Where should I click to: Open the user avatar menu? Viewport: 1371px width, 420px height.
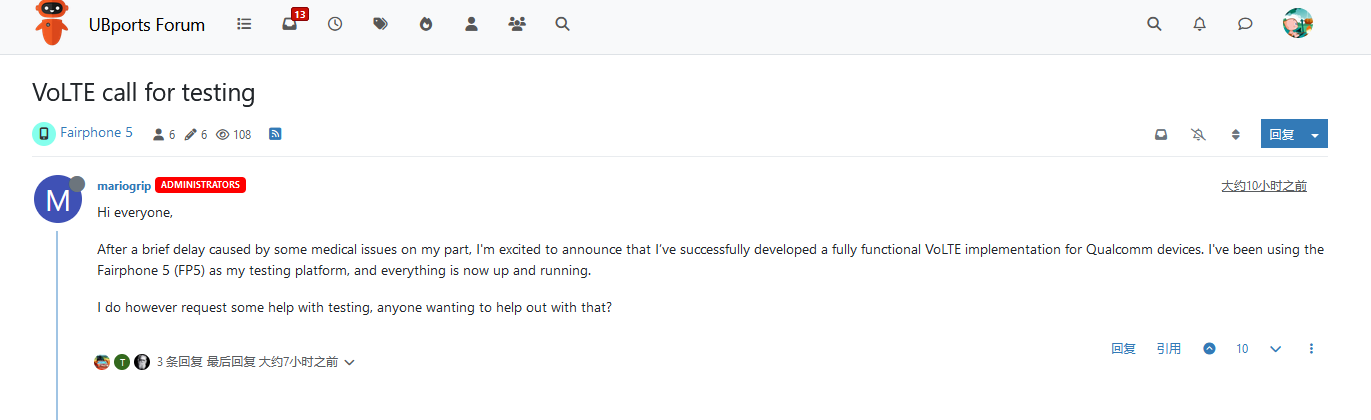pyautogui.click(x=1297, y=24)
